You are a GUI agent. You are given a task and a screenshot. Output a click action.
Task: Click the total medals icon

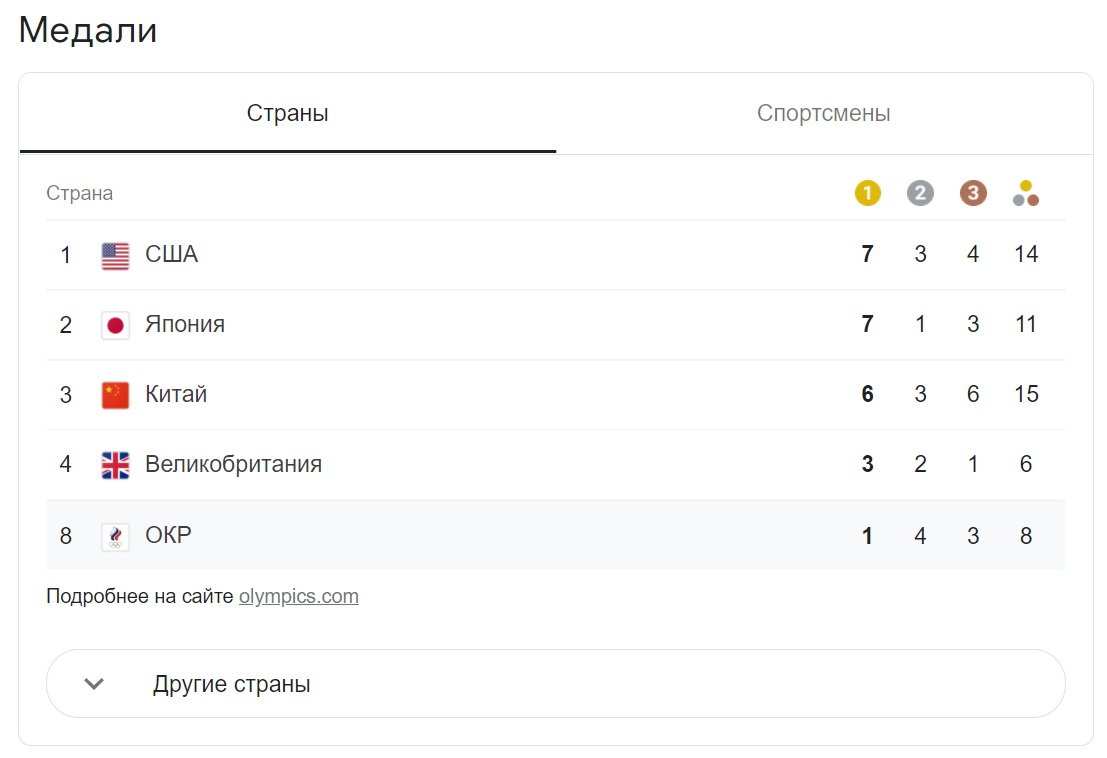[1026, 193]
